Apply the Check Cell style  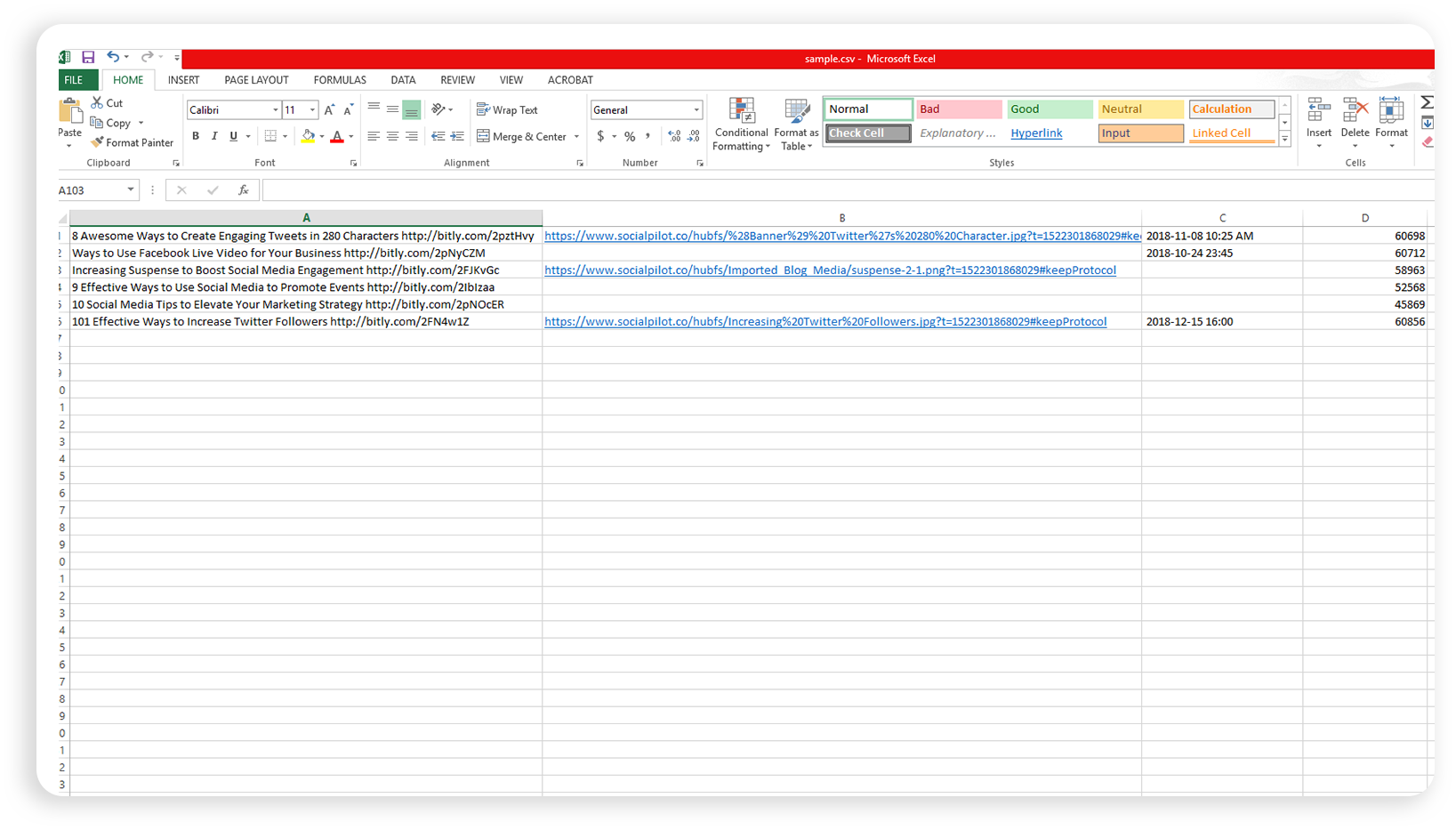pyautogui.click(x=868, y=133)
